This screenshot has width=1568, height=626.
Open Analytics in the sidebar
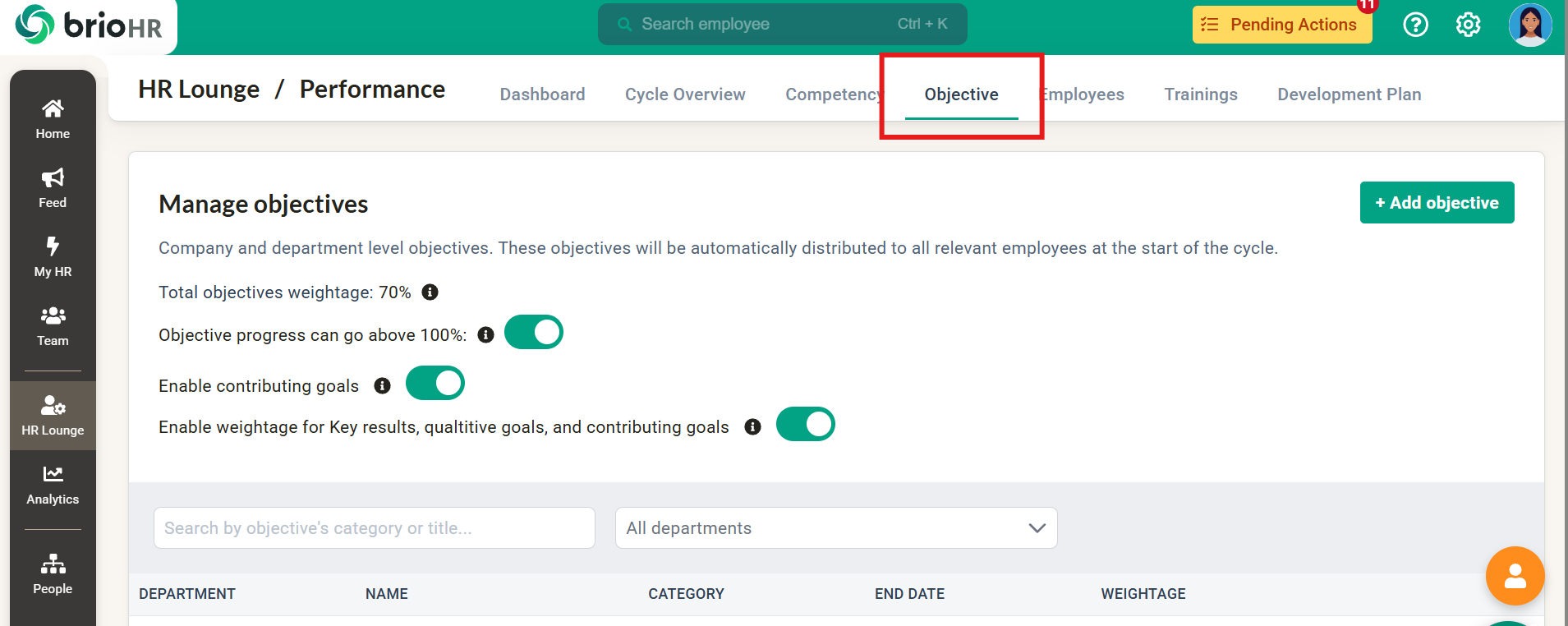[53, 485]
